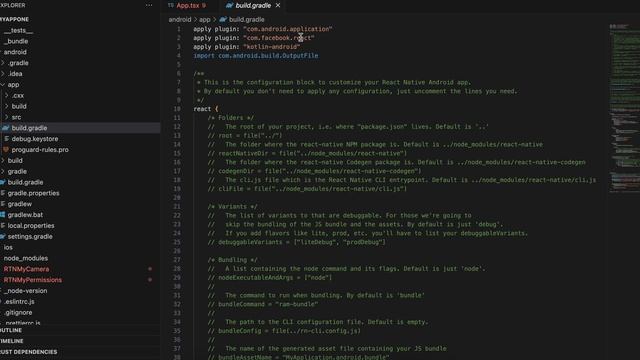Click the '/* Variants */' comment
Viewport: 640px width, 360px height.
coord(233,207)
